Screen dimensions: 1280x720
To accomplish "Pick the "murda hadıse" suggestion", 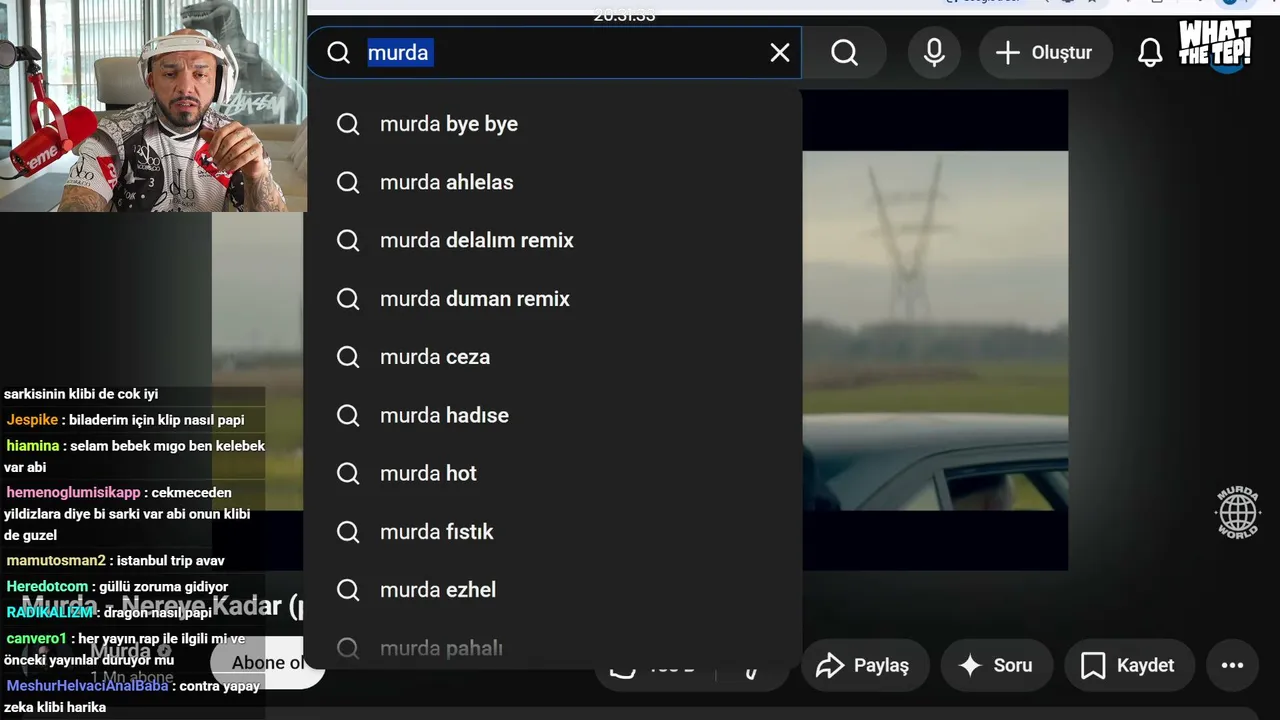I will pos(553,415).
